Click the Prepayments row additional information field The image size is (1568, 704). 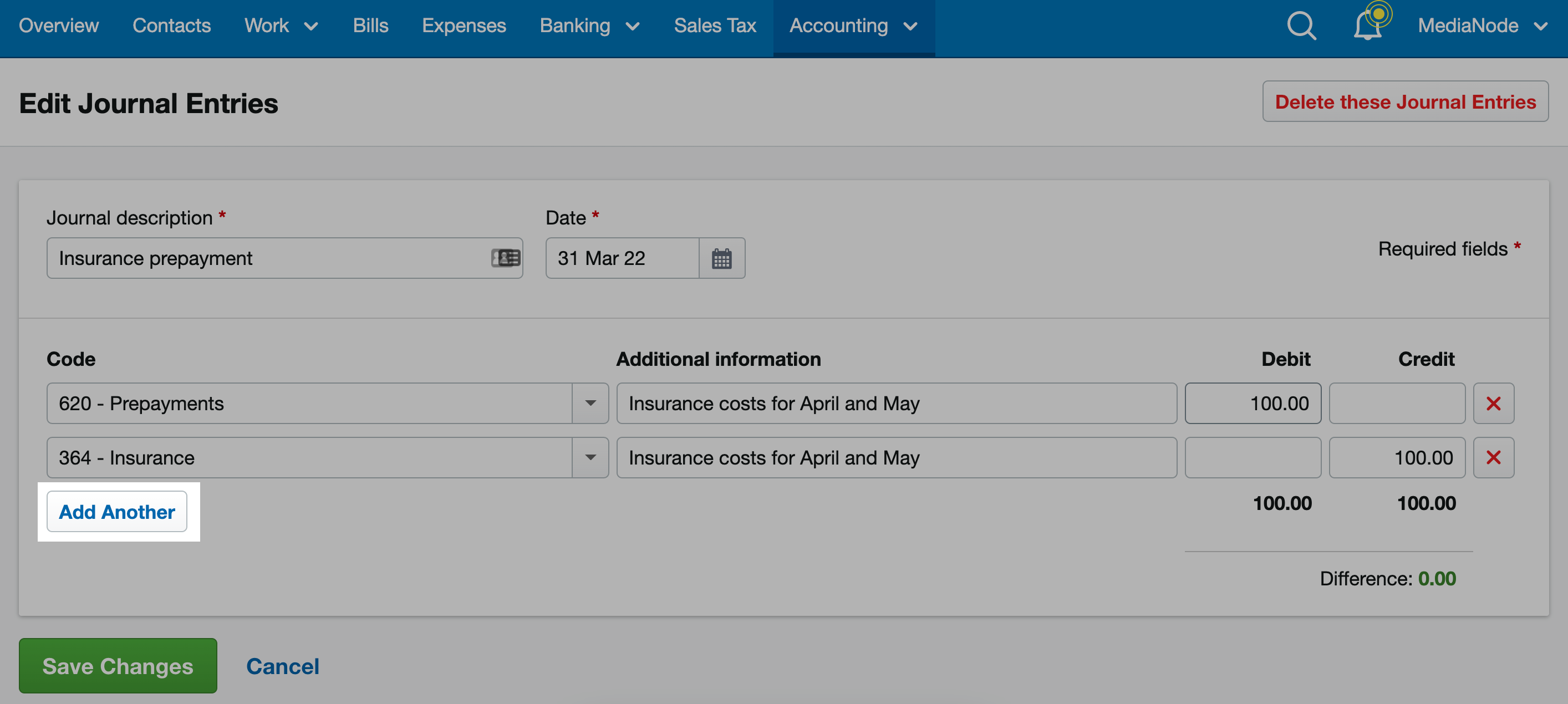coord(896,404)
